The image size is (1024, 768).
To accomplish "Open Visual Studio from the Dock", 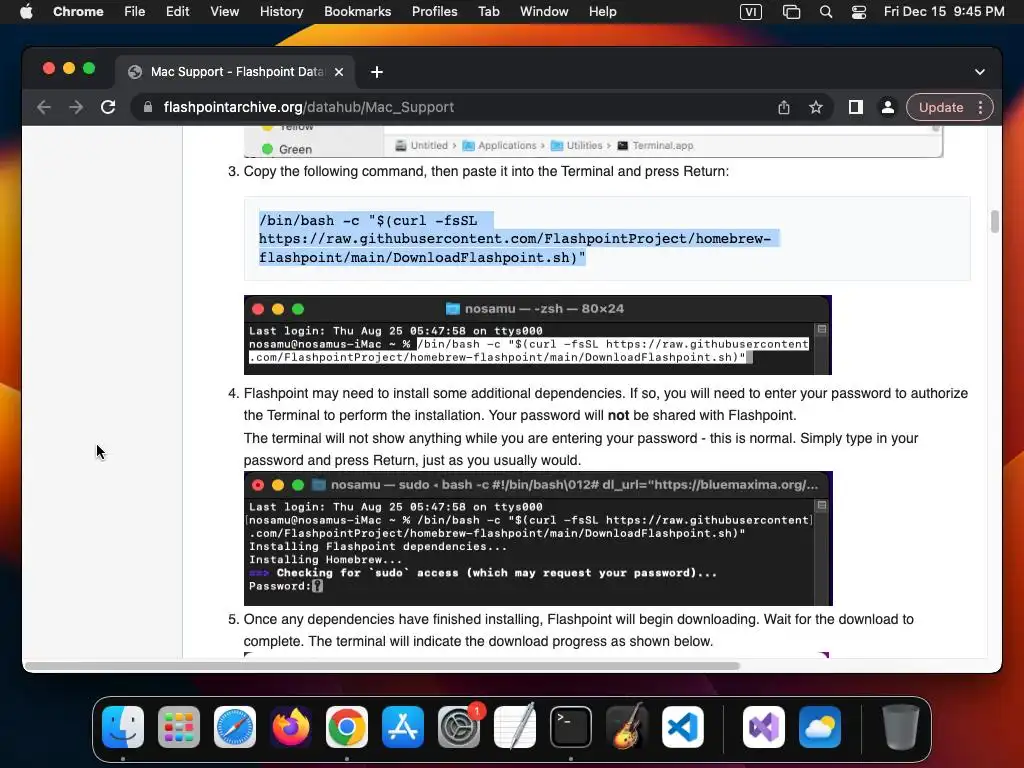I will point(764,727).
